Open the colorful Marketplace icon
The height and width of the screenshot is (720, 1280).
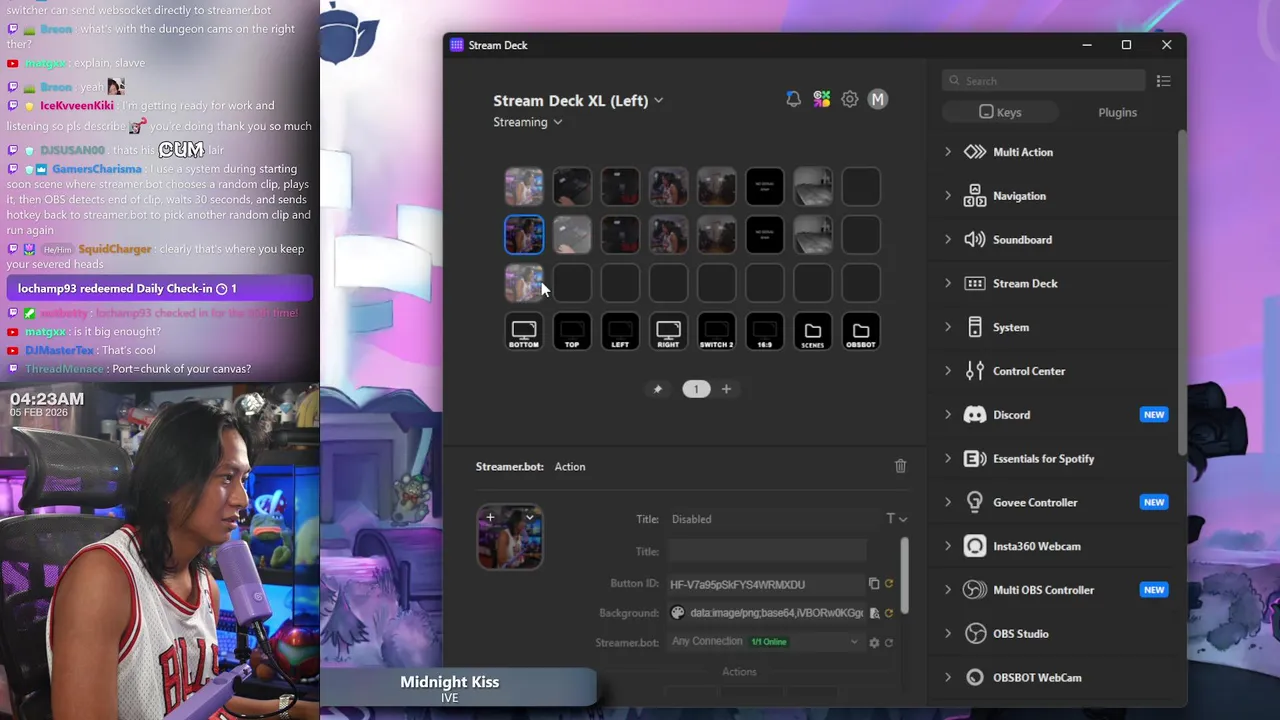tap(821, 99)
